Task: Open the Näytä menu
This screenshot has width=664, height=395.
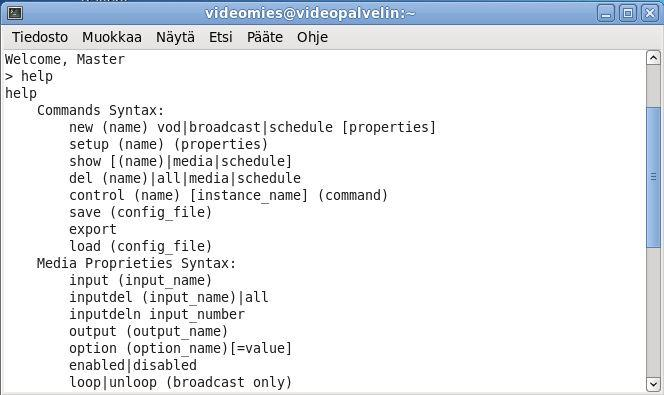Action: 175,37
